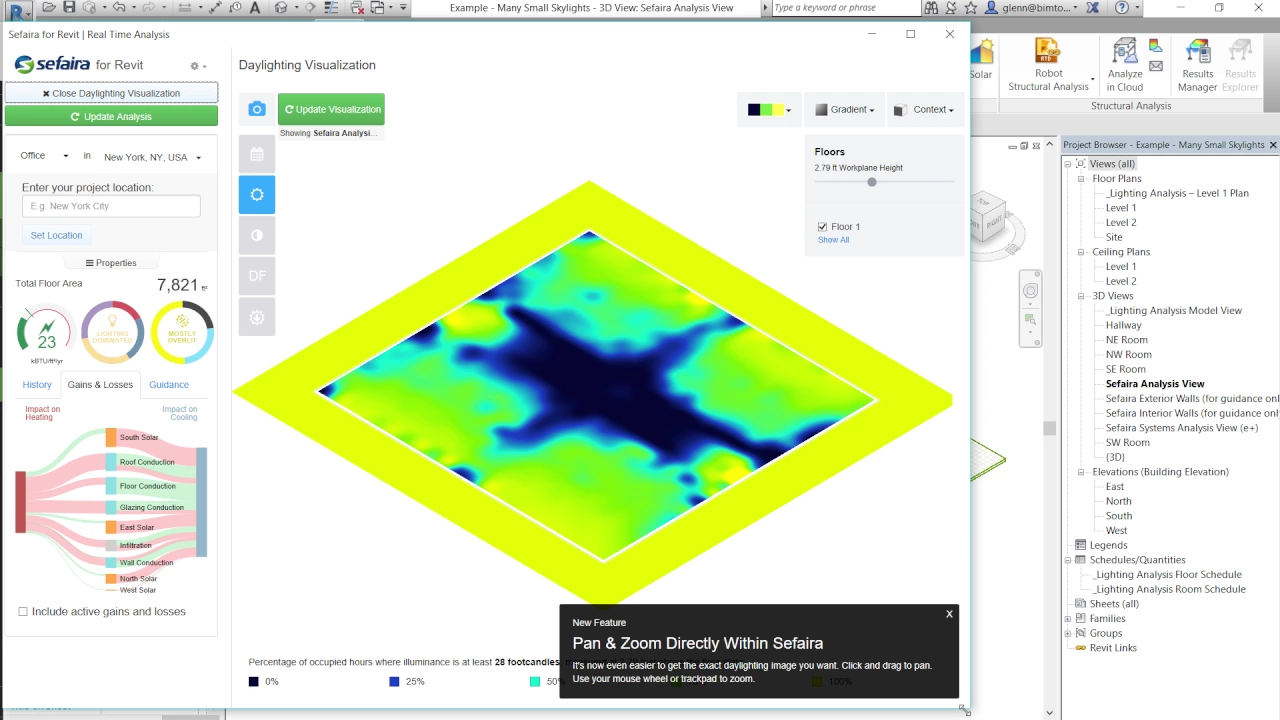Click the 0% dark legend color swatch
1280x720 pixels.
click(x=253, y=682)
